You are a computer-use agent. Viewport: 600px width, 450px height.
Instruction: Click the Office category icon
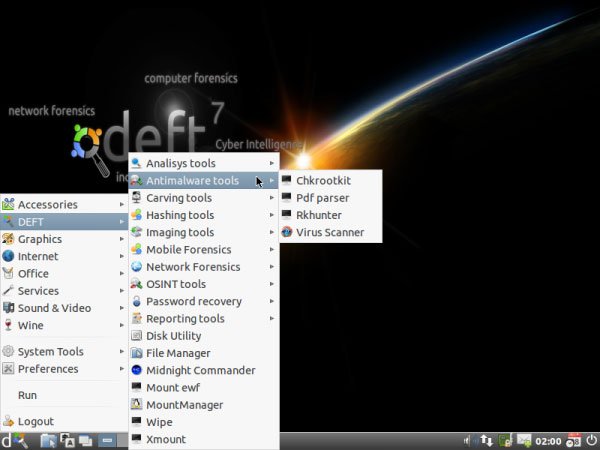pyautogui.click(x=8, y=273)
